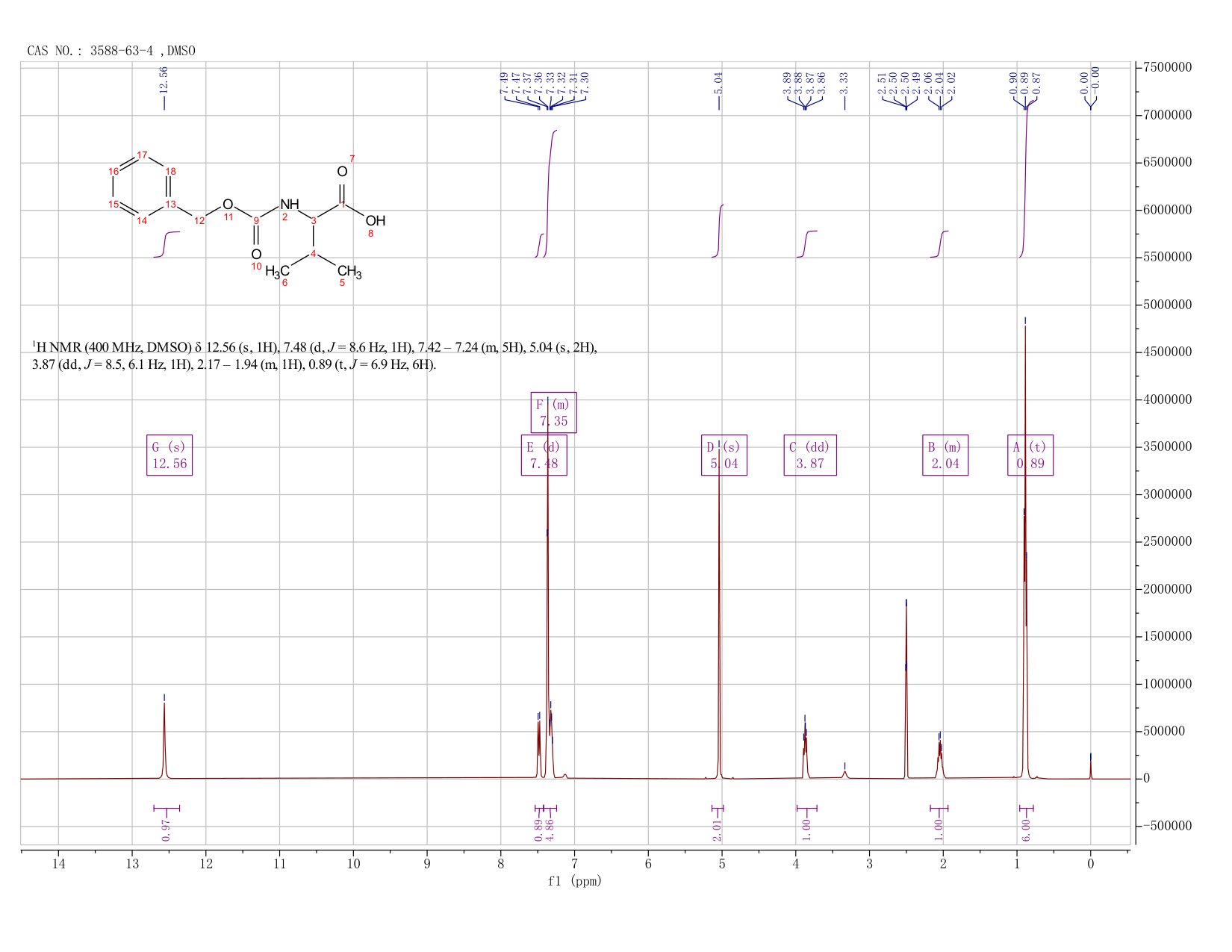Screen dimensions: 1232x952
Task: Select the D (s) 5.04 multiplet box
Action: tap(724, 455)
